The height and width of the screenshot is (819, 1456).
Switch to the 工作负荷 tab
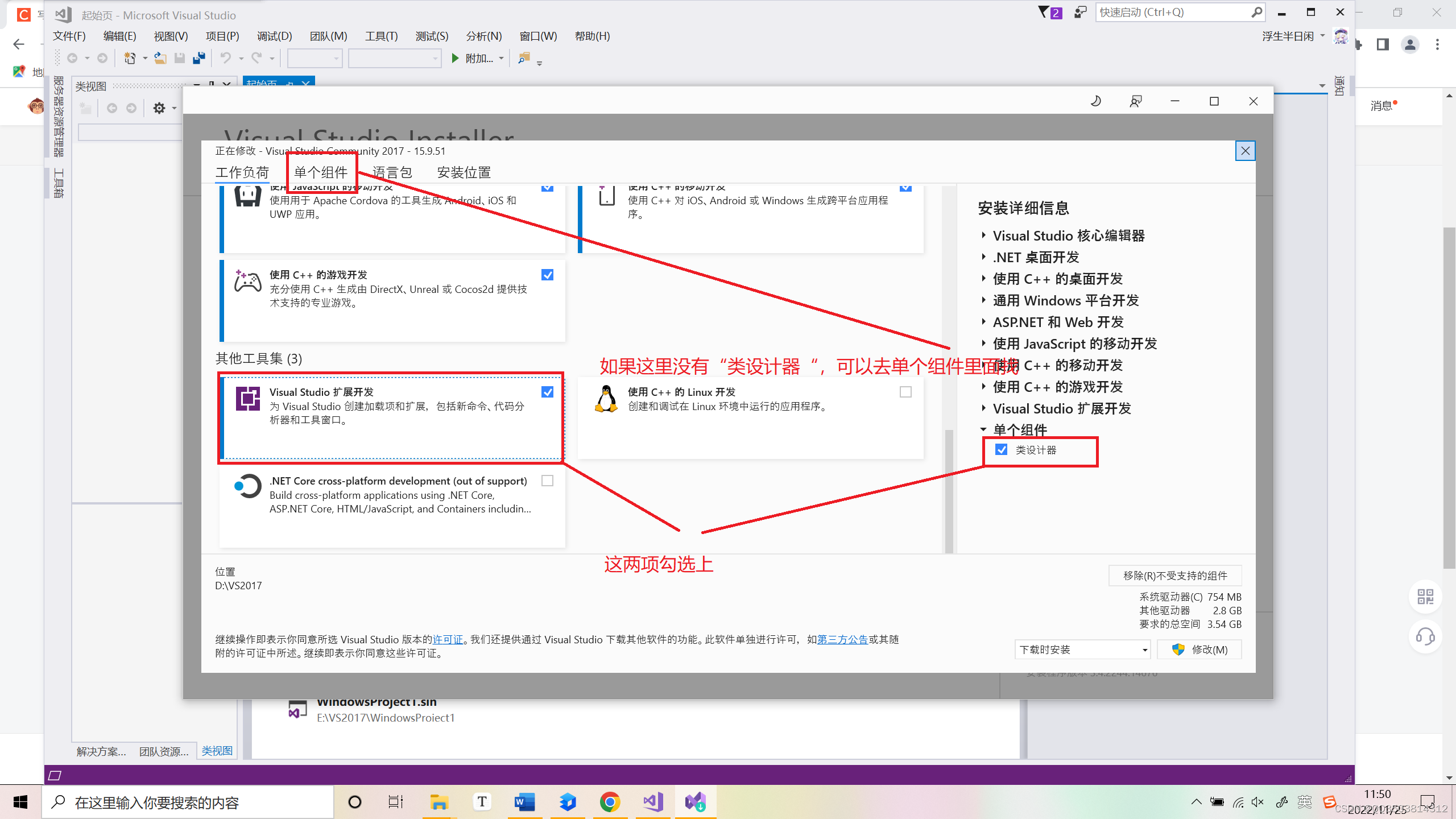click(x=242, y=172)
